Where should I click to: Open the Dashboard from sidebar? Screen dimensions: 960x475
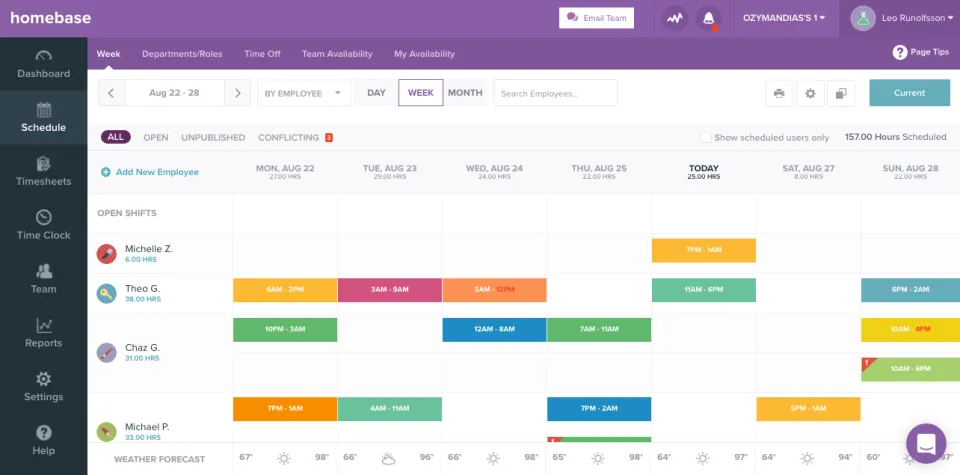pyautogui.click(x=43, y=64)
